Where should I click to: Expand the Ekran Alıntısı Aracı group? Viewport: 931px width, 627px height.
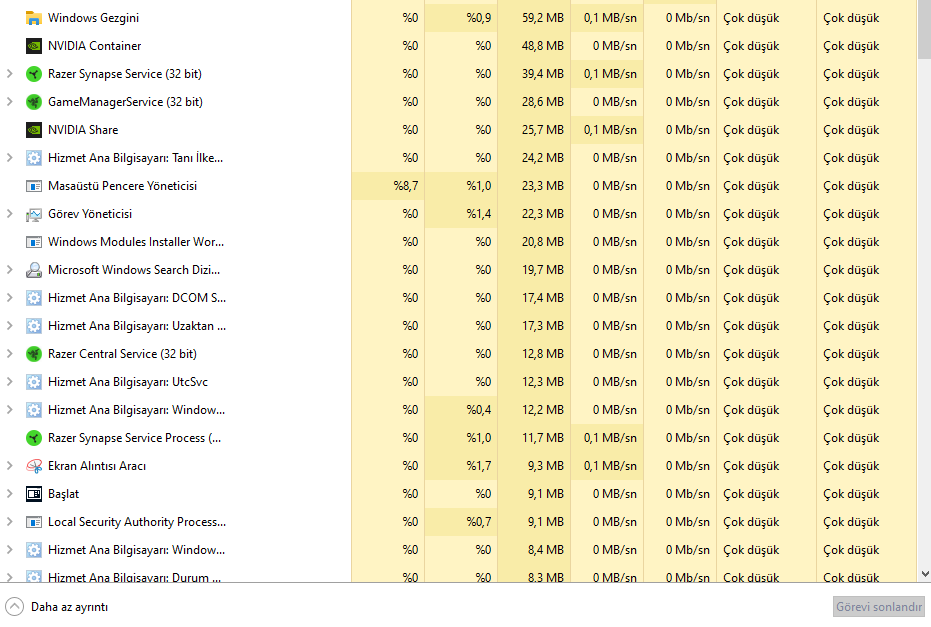(x=10, y=466)
